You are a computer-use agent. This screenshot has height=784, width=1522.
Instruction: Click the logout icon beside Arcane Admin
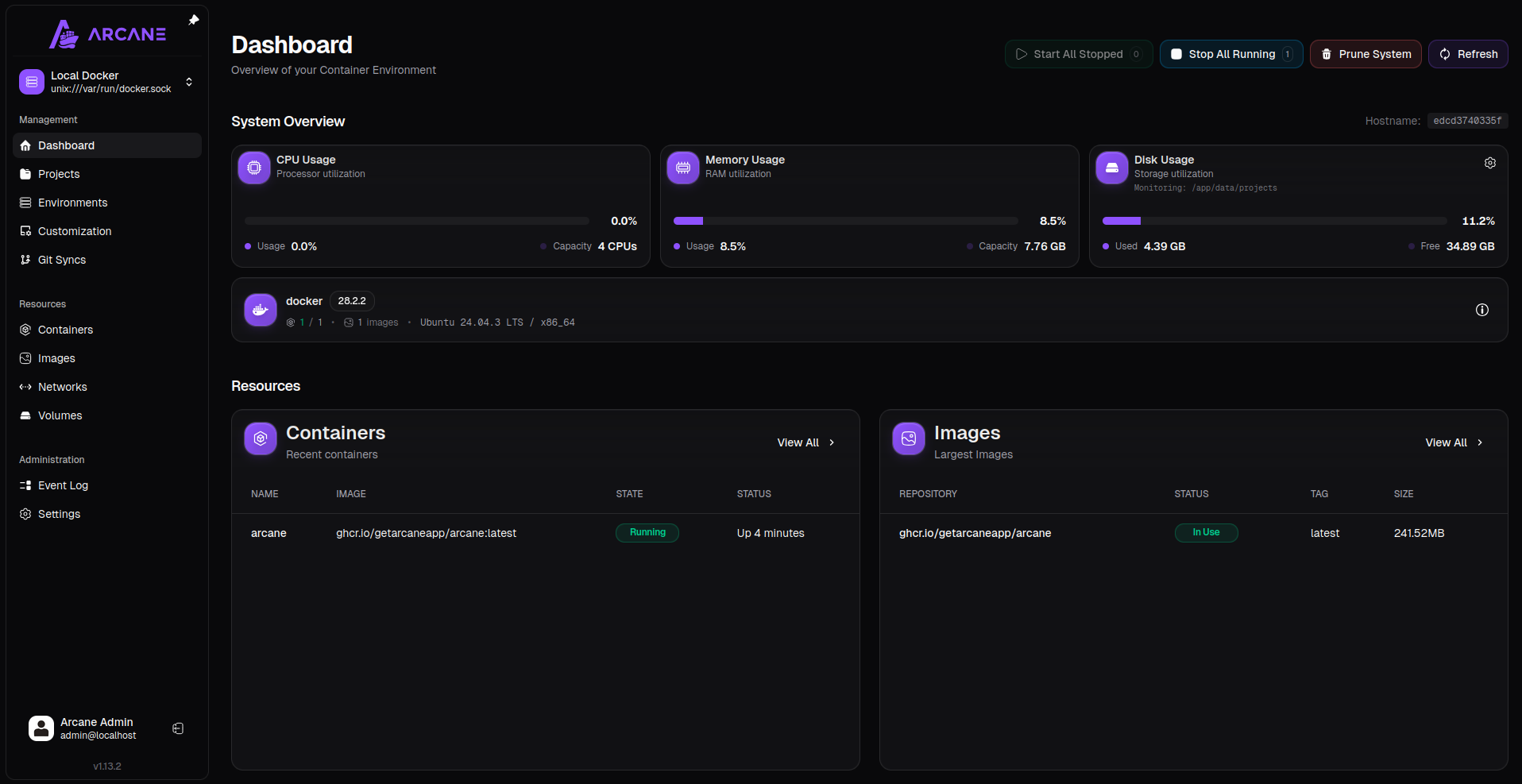(x=178, y=728)
